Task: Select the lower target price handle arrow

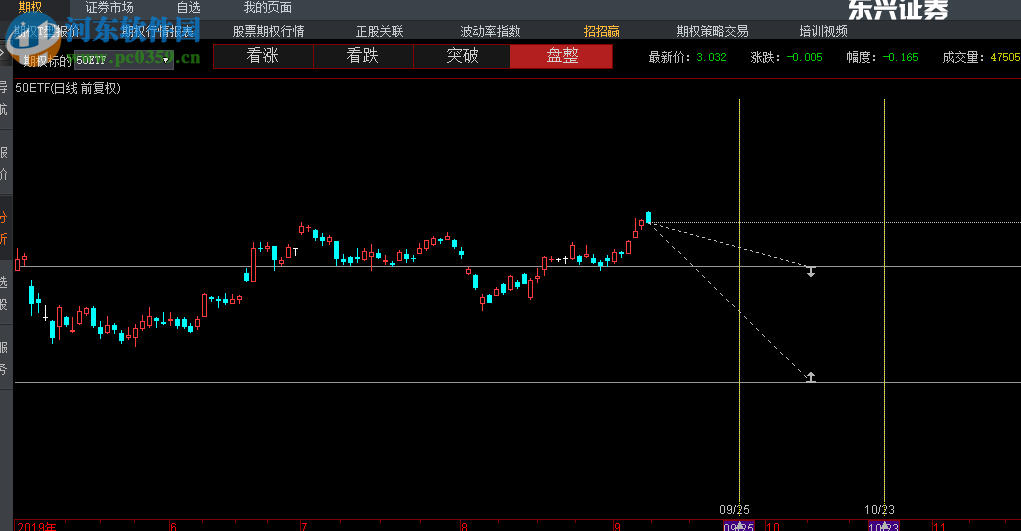Action: (811, 377)
